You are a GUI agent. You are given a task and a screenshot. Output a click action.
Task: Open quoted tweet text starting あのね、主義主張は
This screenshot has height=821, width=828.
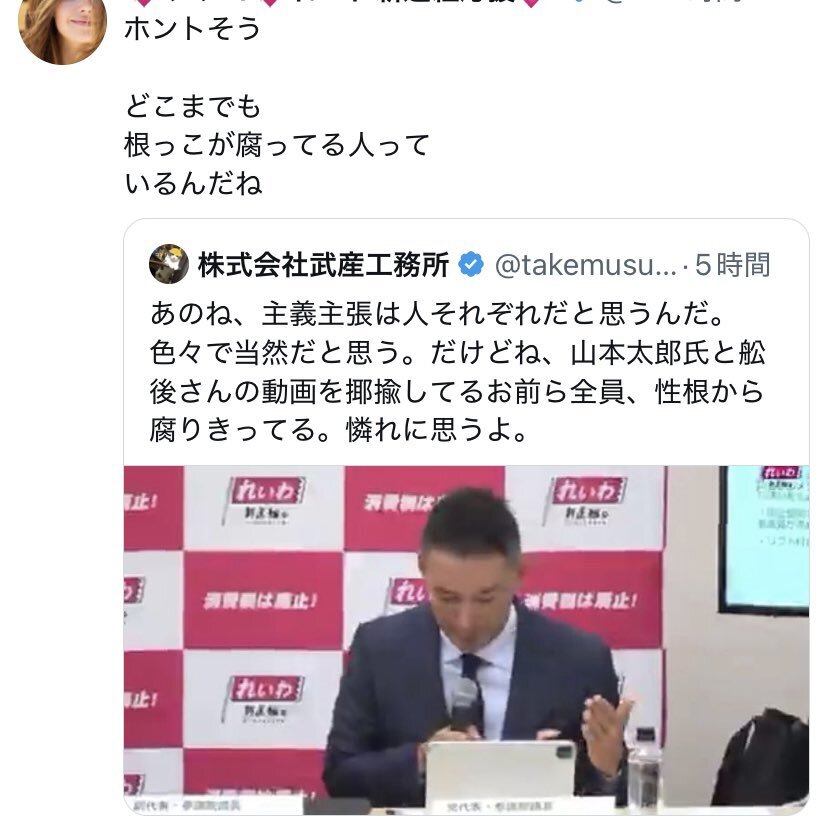(x=458, y=372)
